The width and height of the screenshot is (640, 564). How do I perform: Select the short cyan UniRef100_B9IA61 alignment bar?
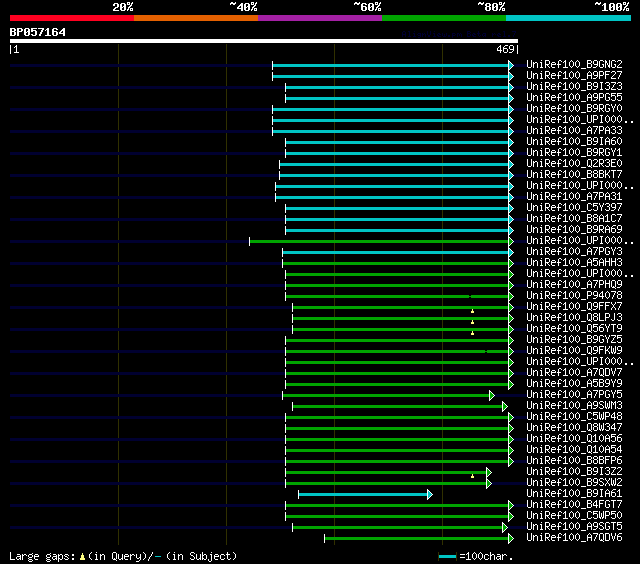click(363, 495)
